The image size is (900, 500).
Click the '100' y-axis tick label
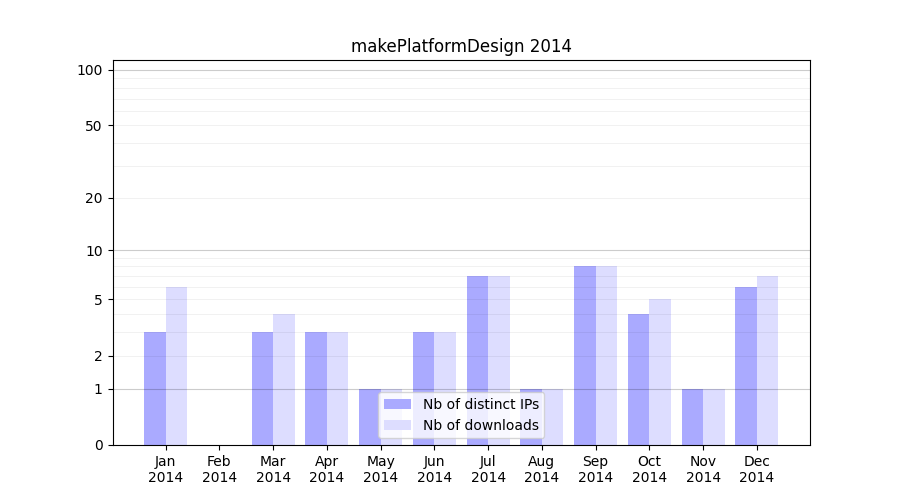(x=90, y=70)
